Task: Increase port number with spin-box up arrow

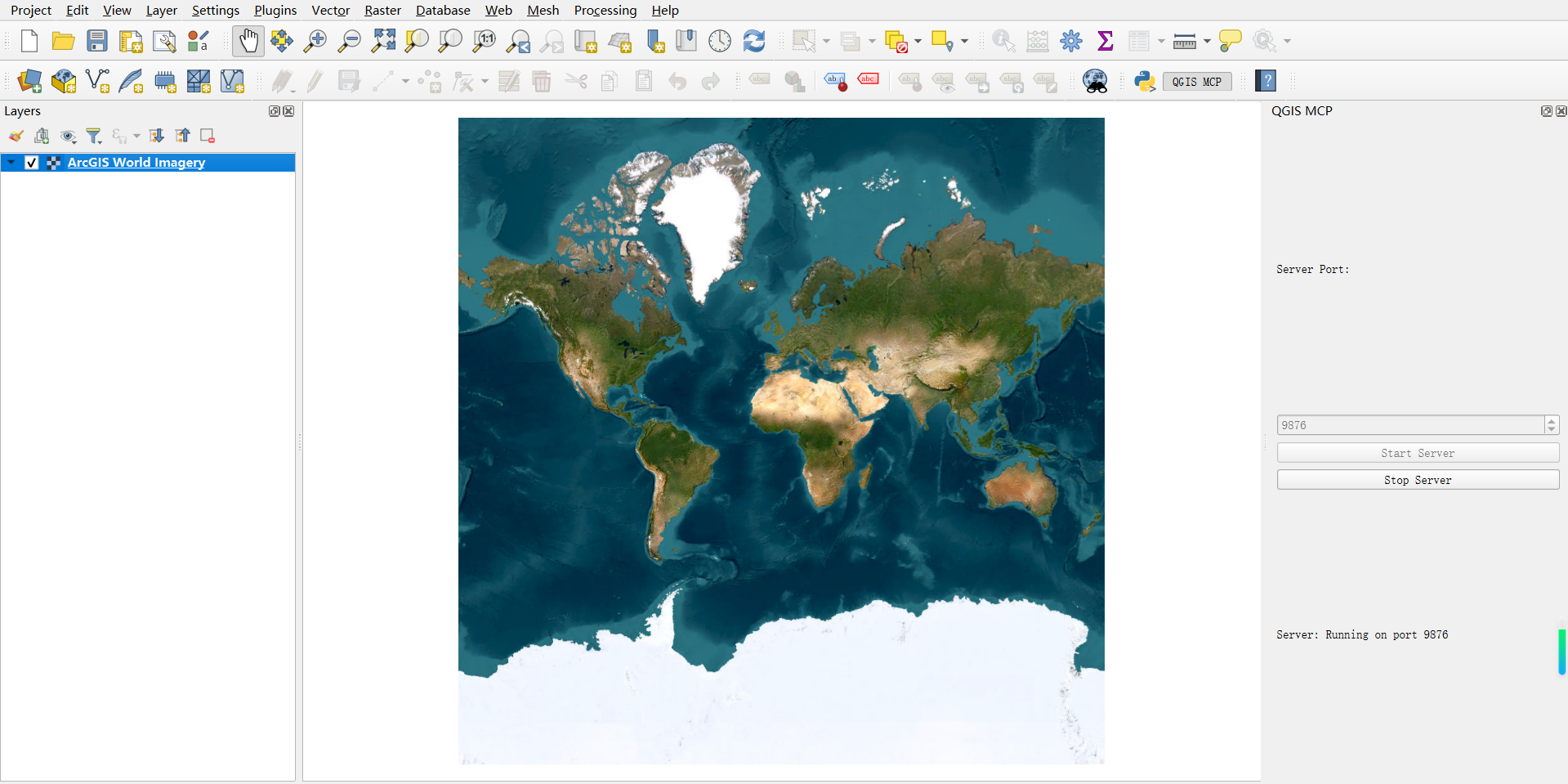Action: click(1550, 420)
